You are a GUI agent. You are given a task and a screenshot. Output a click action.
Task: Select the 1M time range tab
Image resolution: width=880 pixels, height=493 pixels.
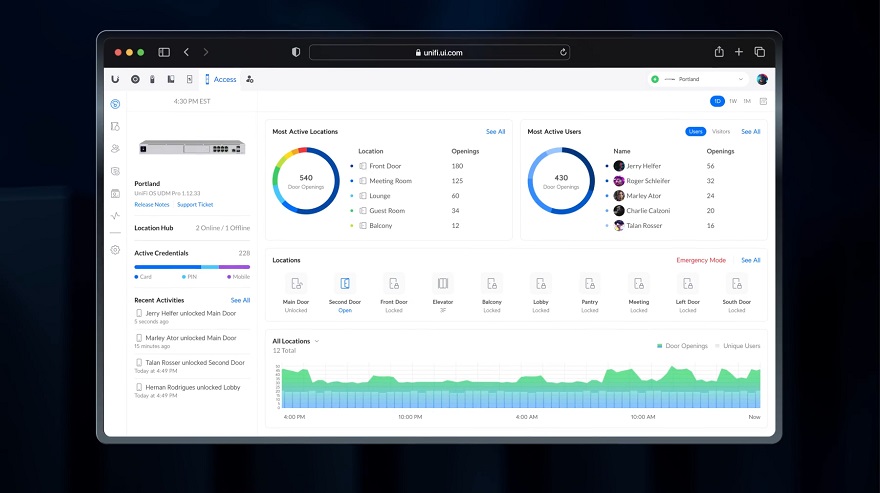(x=747, y=101)
